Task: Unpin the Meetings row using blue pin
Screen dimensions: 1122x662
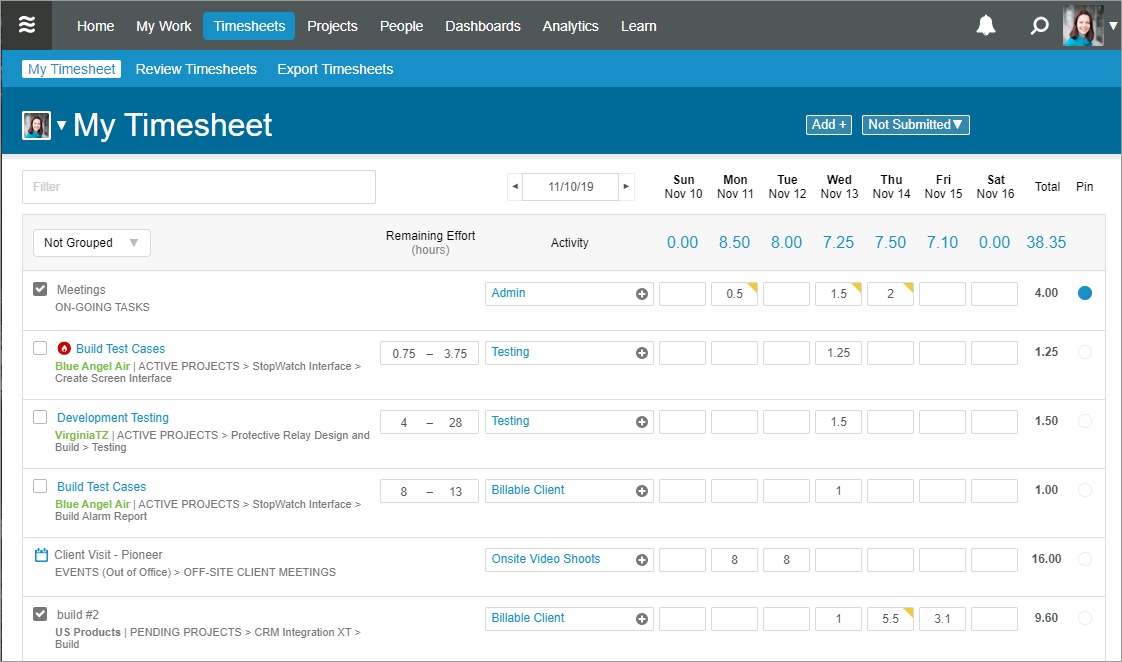Action: pos(1085,293)
